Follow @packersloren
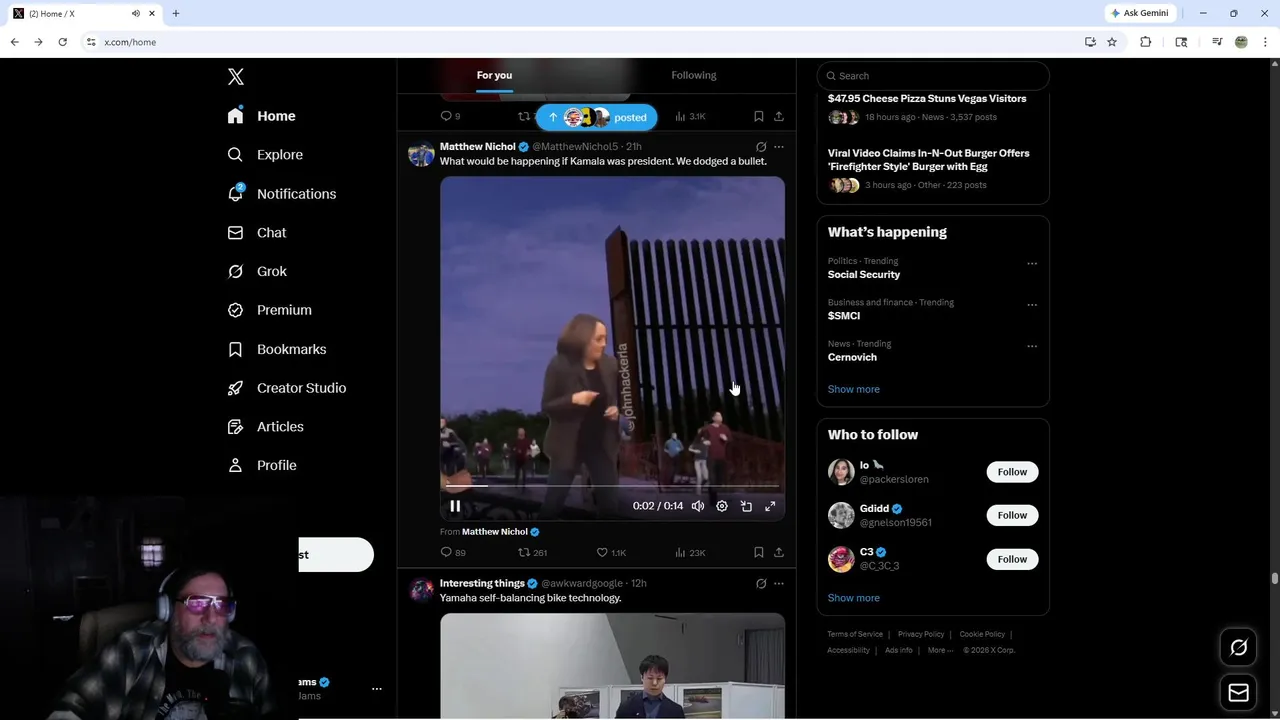1280x720 pixels. (1012, 472)
